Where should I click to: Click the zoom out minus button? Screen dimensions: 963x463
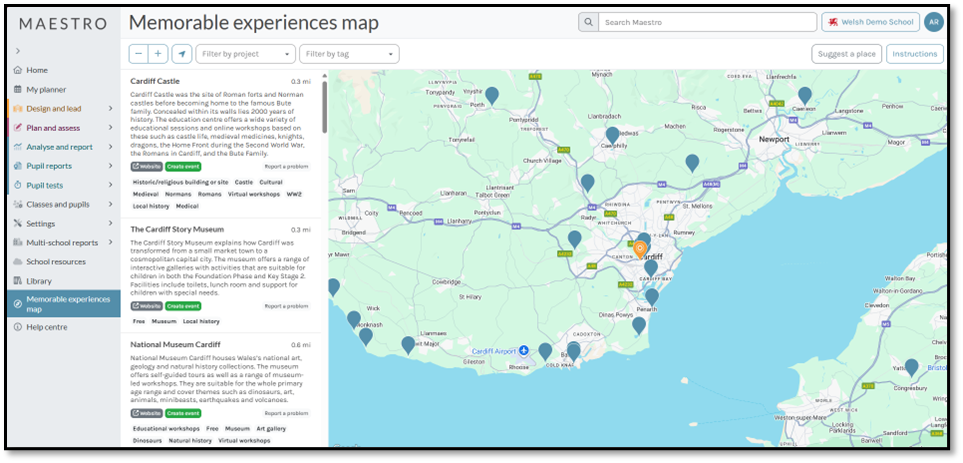click(x=138, y=54)
